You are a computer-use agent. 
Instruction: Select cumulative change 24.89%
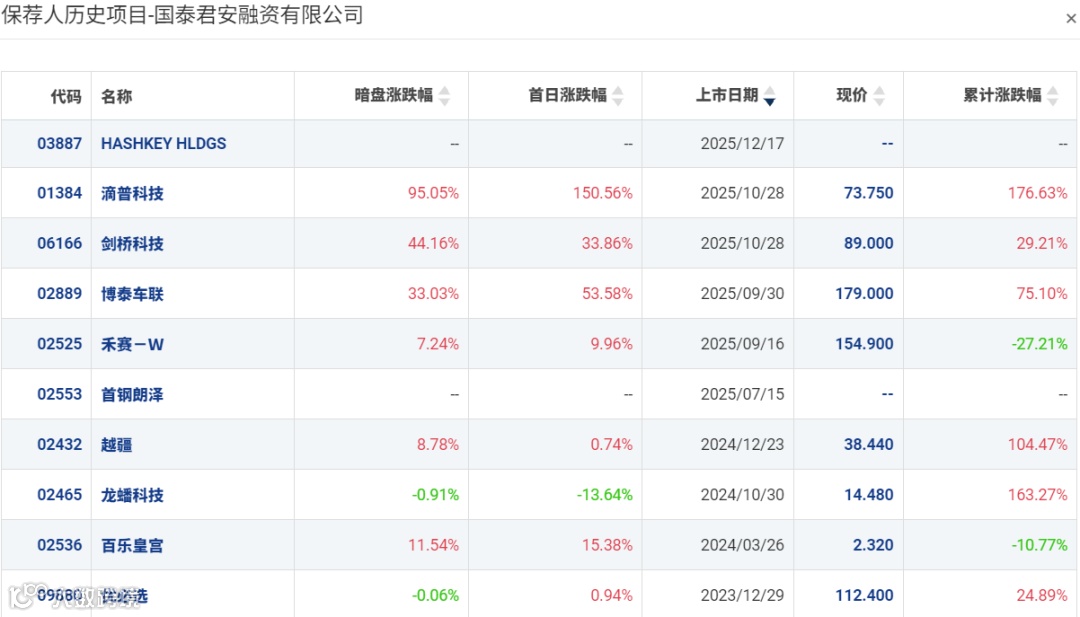(1041, 595)
